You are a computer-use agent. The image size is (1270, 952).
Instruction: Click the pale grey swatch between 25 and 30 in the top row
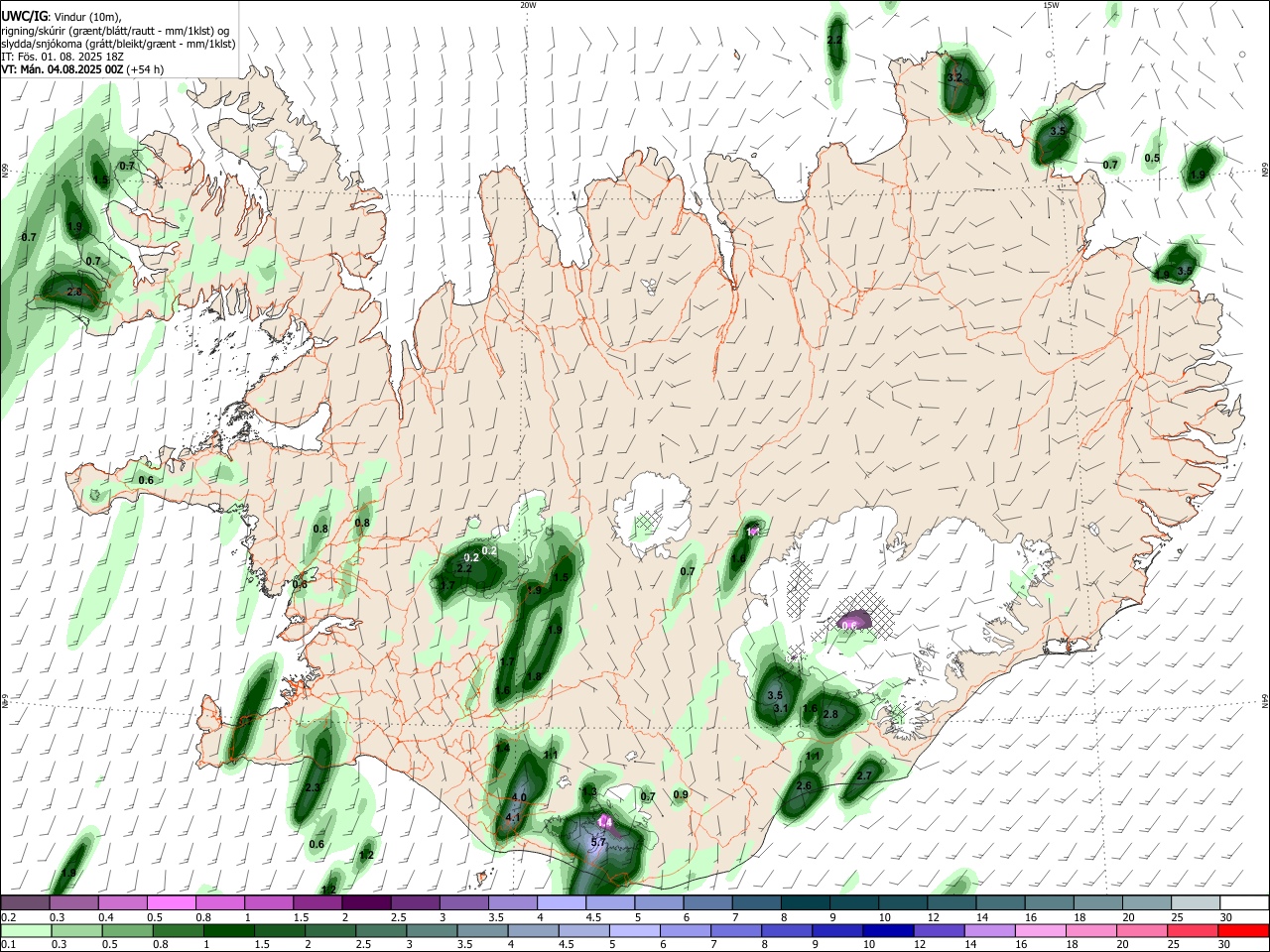(x=1195, y=903)
